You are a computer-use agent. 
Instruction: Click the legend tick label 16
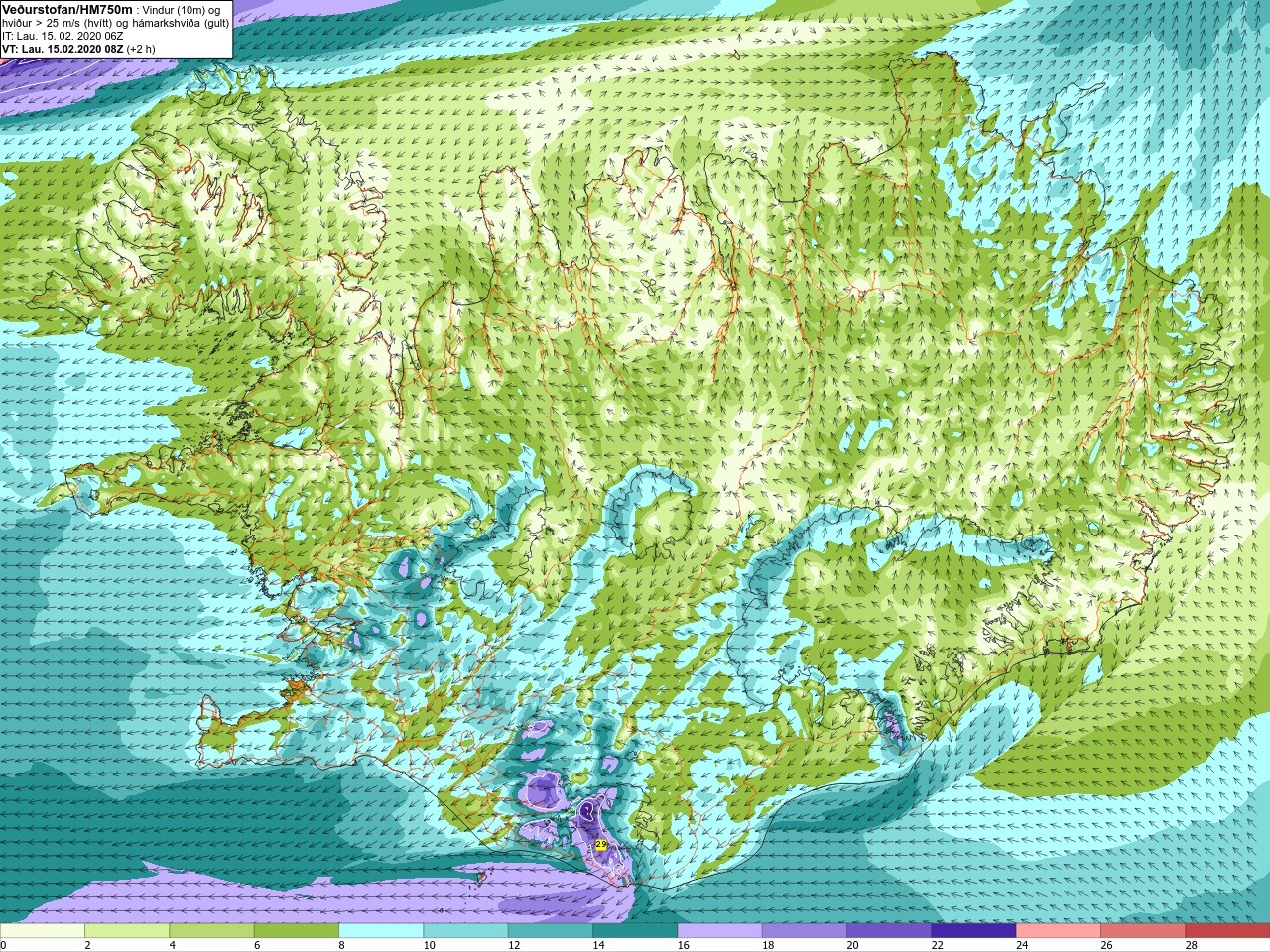(683, 945)
